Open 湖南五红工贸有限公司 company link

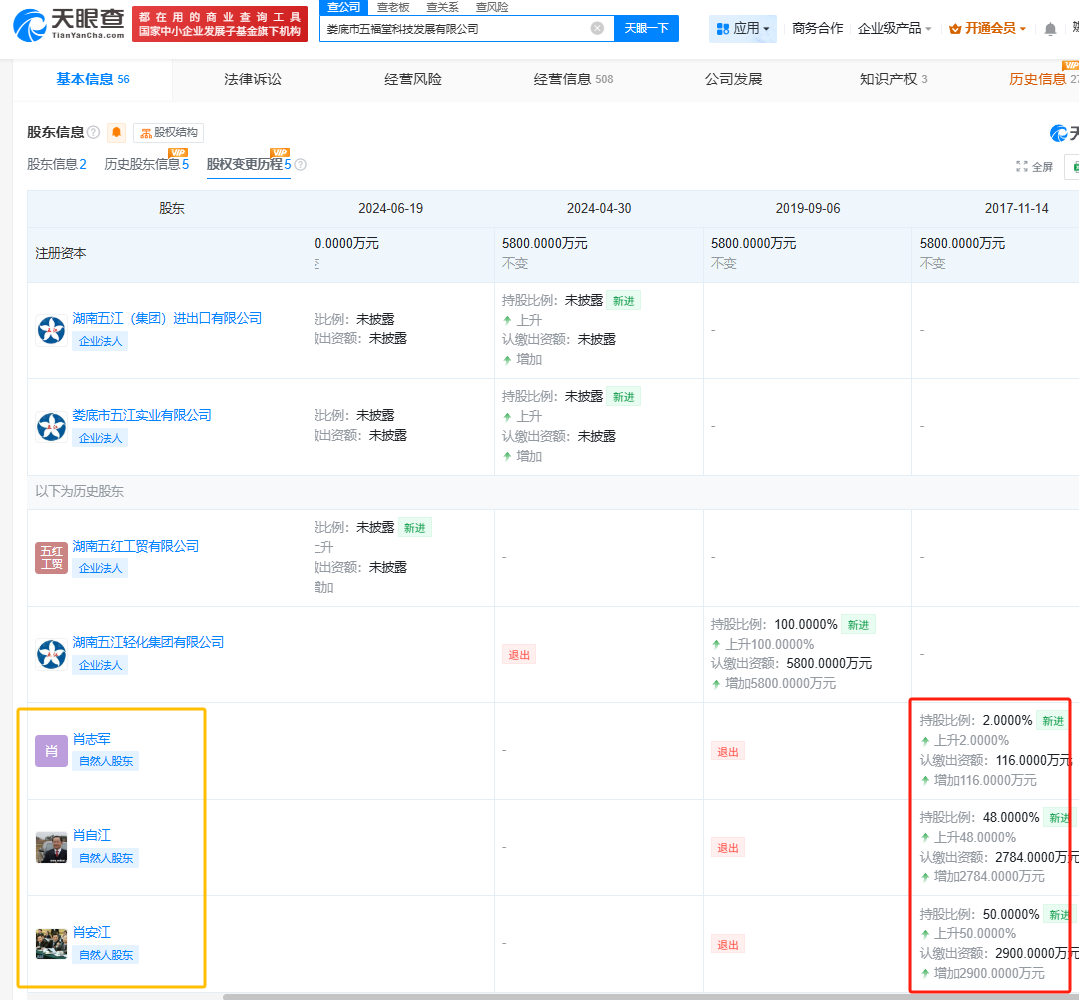pyautogui.click(x=136, y=546)
